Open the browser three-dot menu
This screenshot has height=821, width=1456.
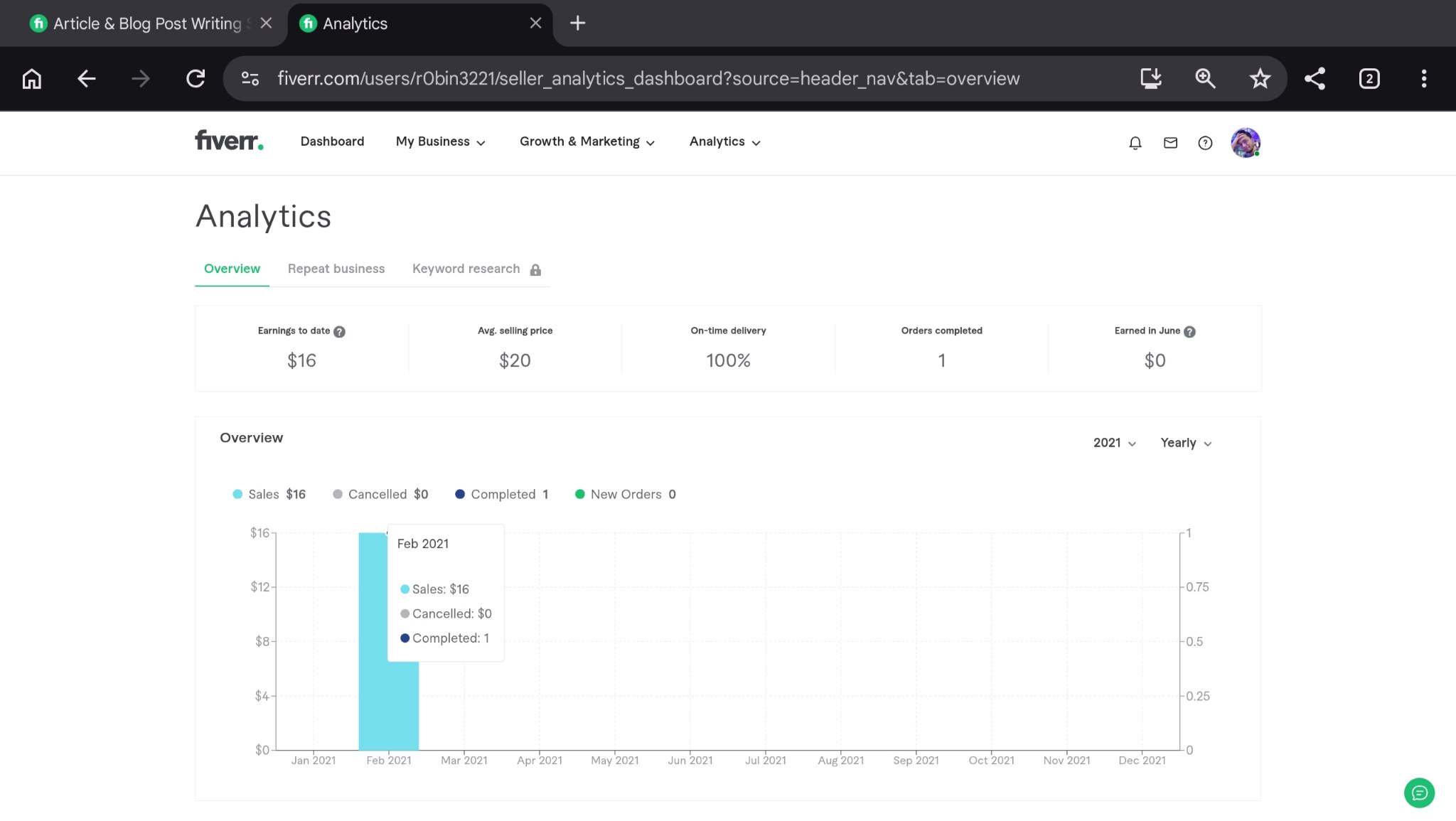coord(1423,78)
